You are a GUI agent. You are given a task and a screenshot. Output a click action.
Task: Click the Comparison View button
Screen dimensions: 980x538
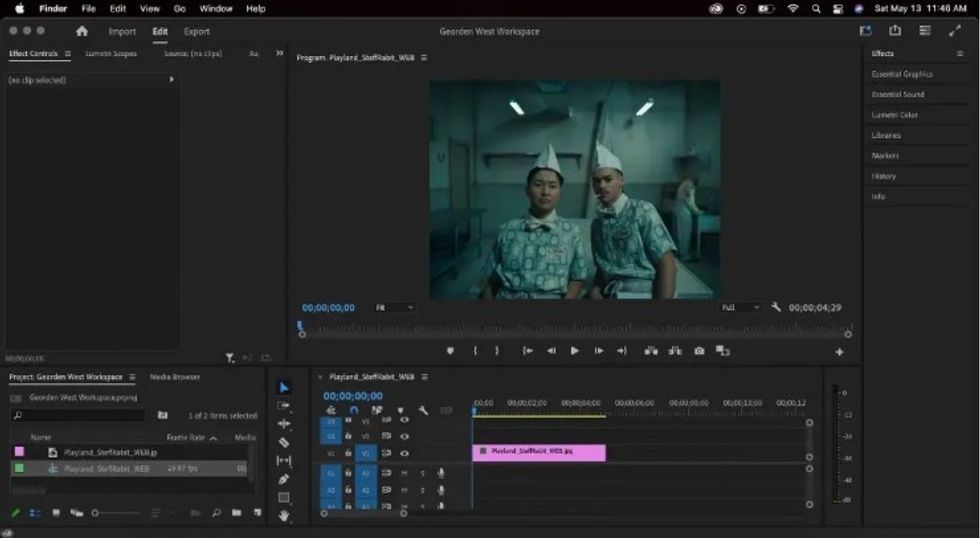click(x=722, y=351)
